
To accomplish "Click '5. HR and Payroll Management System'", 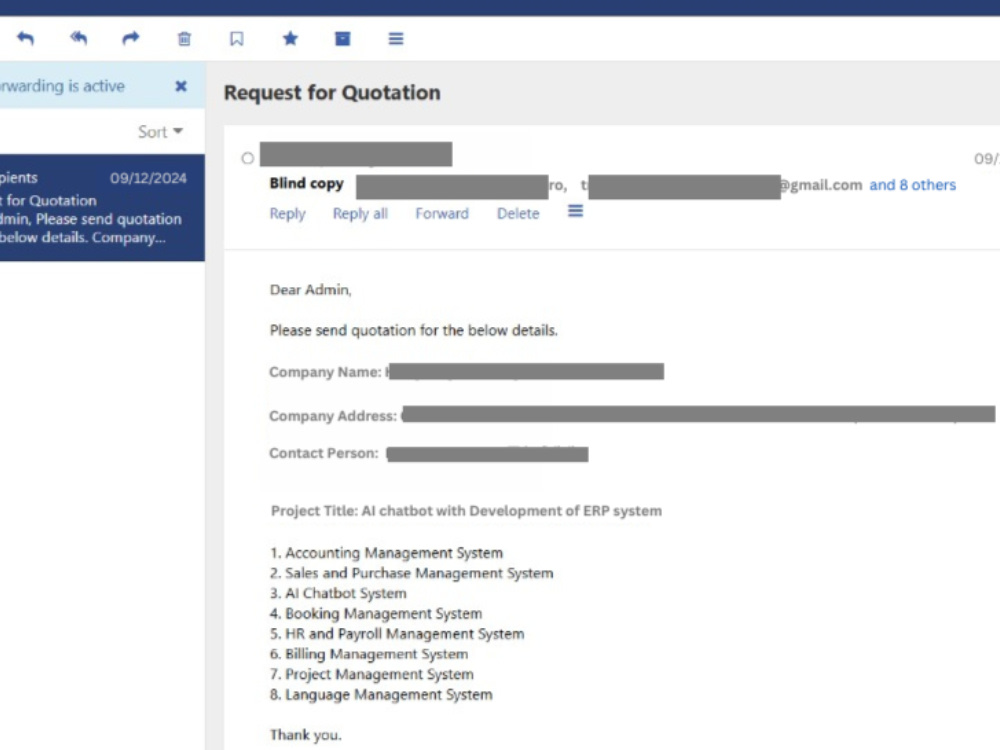I will (397, 634).
